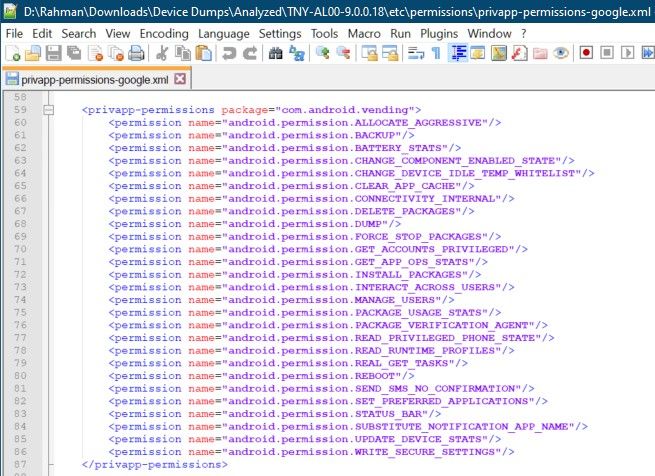Click line number 87 in the margin
The image size is (655, 476).
point(20,464)
